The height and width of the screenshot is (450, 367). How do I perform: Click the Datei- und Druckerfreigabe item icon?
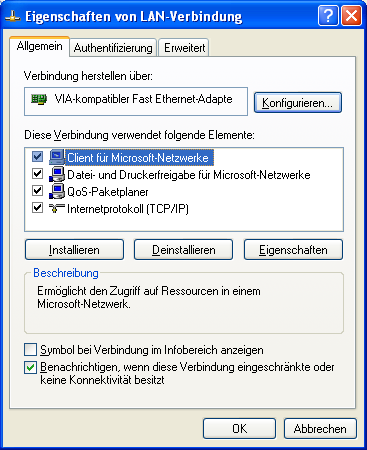57,174
